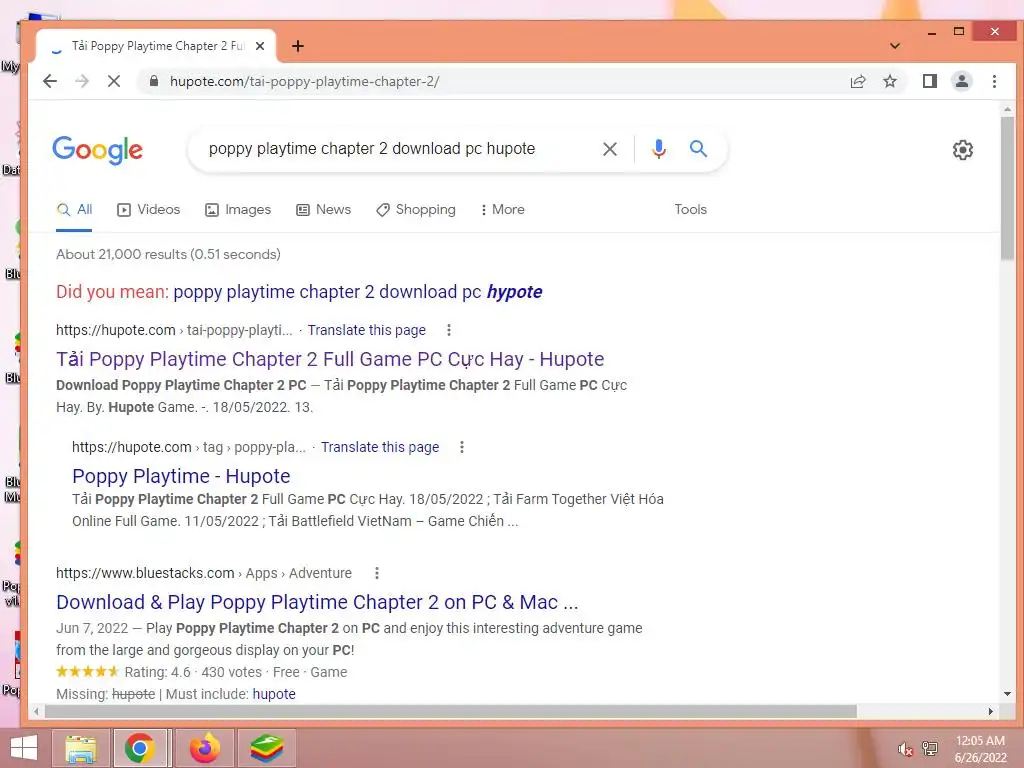Click the padlock site info icon
Screen dimensions: 1024x768
click(x=153, y=81)
